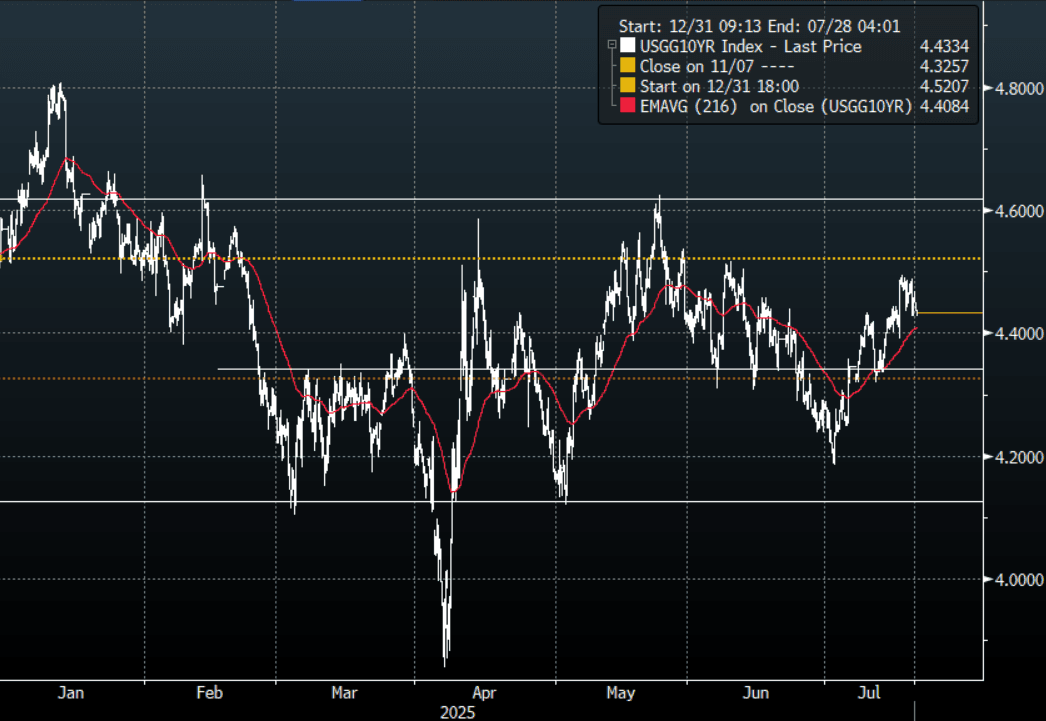
Task: Click the 4.4334 last price value in legend
Action: click(946, 46)
